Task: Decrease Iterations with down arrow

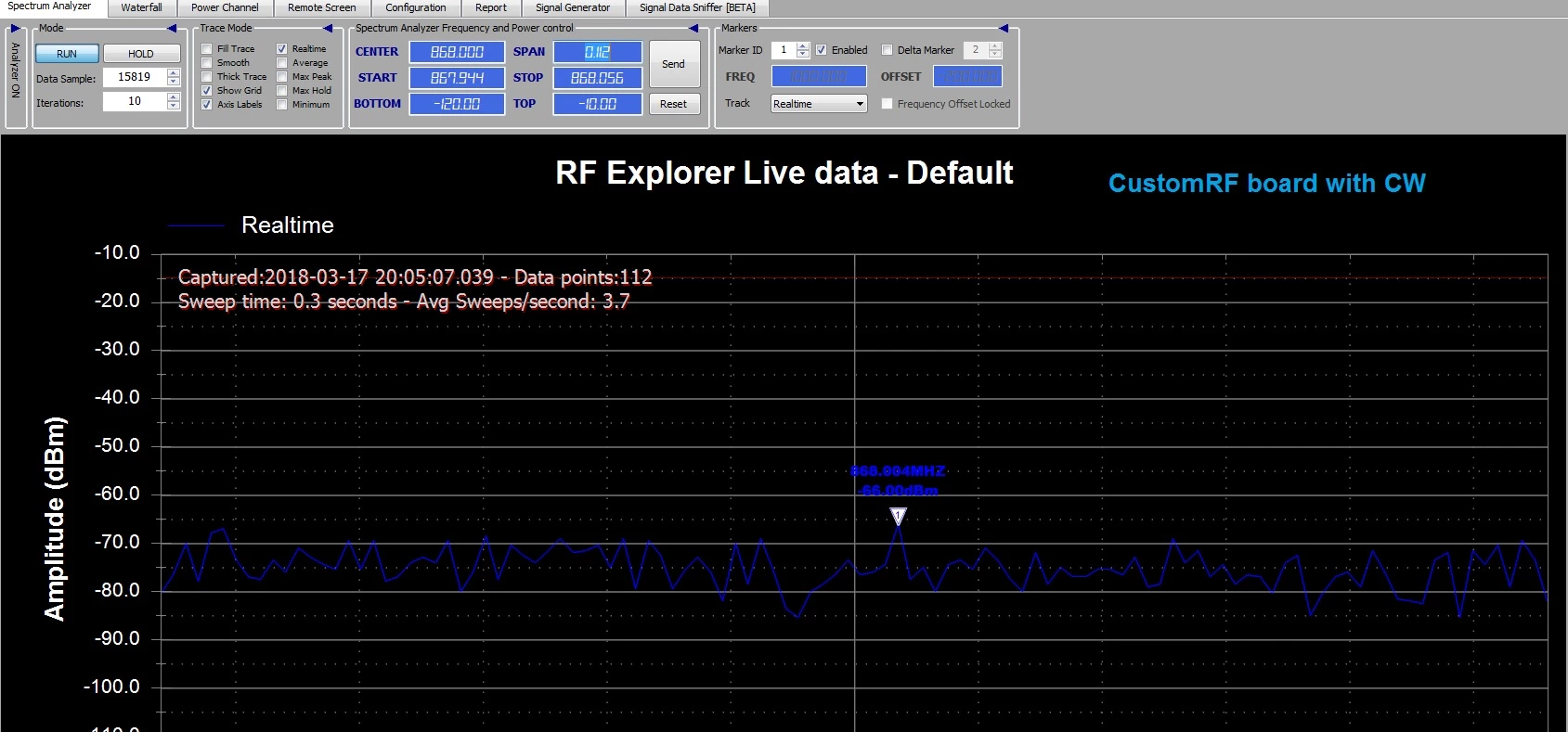Action: coord(174,106)
